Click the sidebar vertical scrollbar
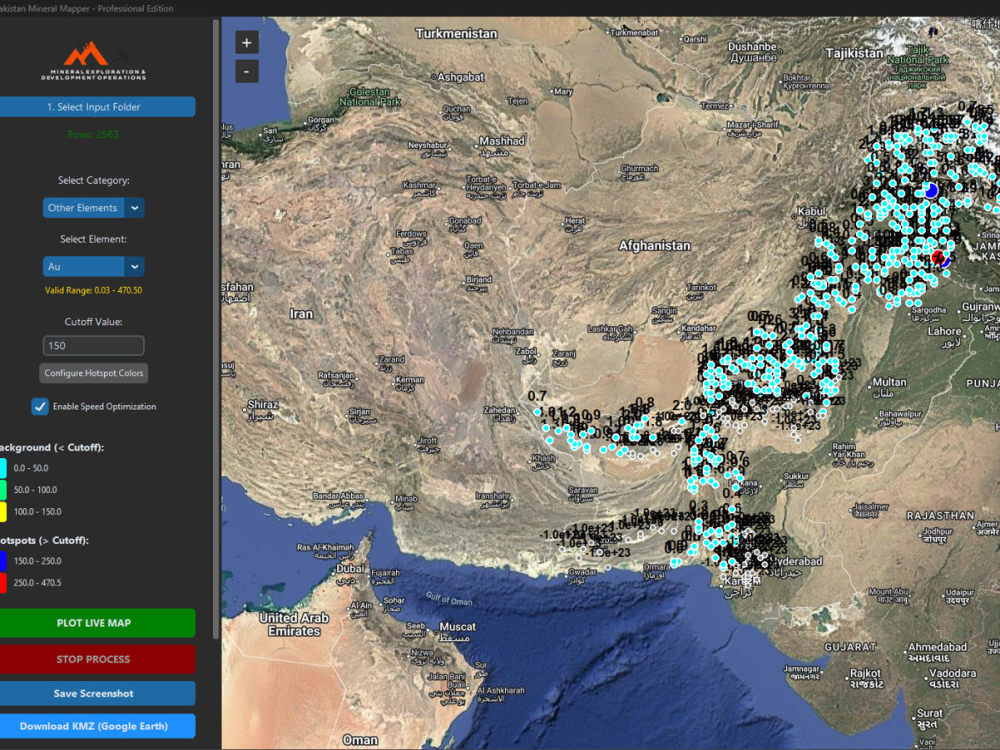Screen dimensions: 1000x750 click(216, 328)
